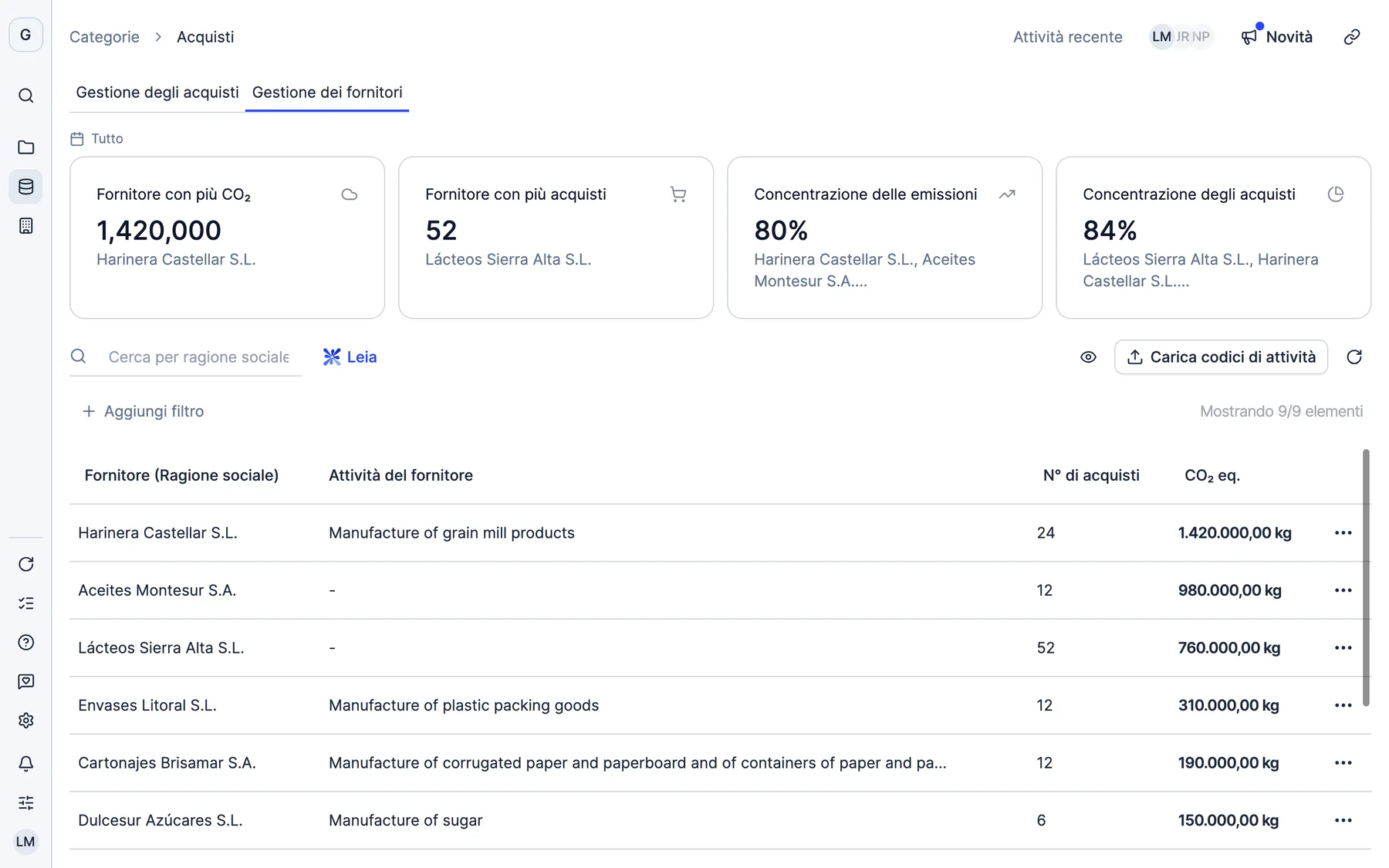Screen dimensions: 1389x868
Task: Open row menu for Cartonajes Brisamar S.A.
Action: click(1343, 763)
